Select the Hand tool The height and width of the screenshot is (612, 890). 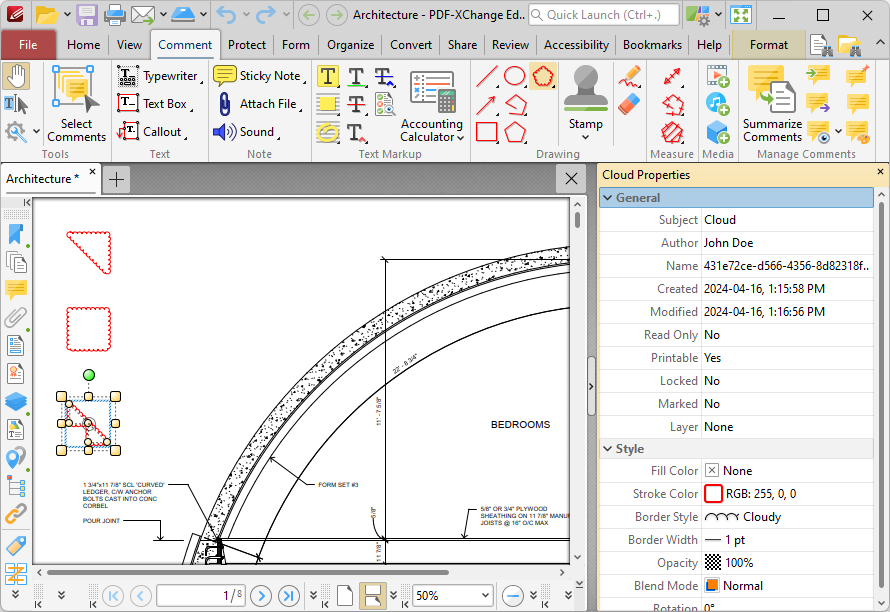point(16,76)
